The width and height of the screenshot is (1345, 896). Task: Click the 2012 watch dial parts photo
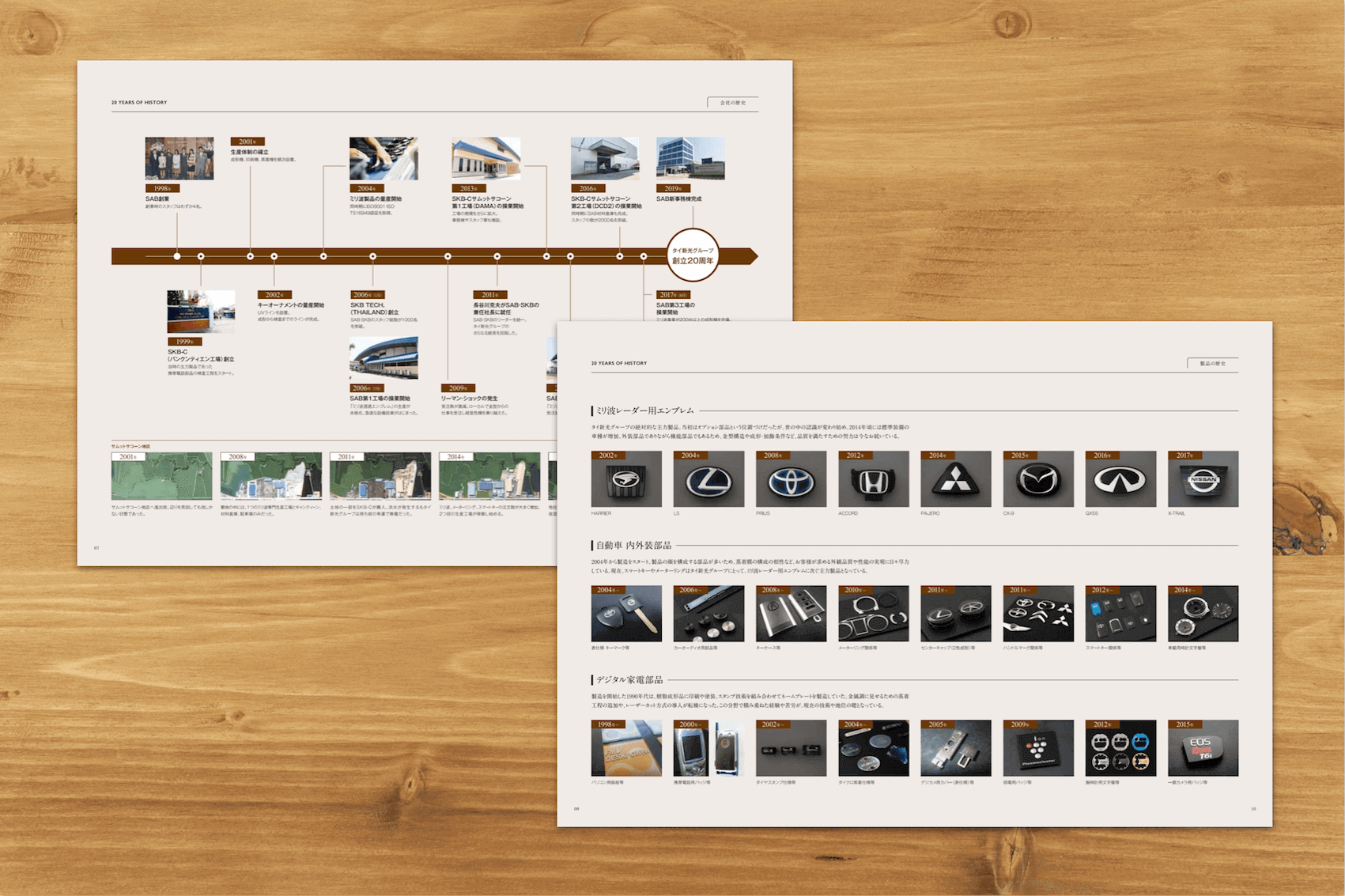coord(1120,748)
